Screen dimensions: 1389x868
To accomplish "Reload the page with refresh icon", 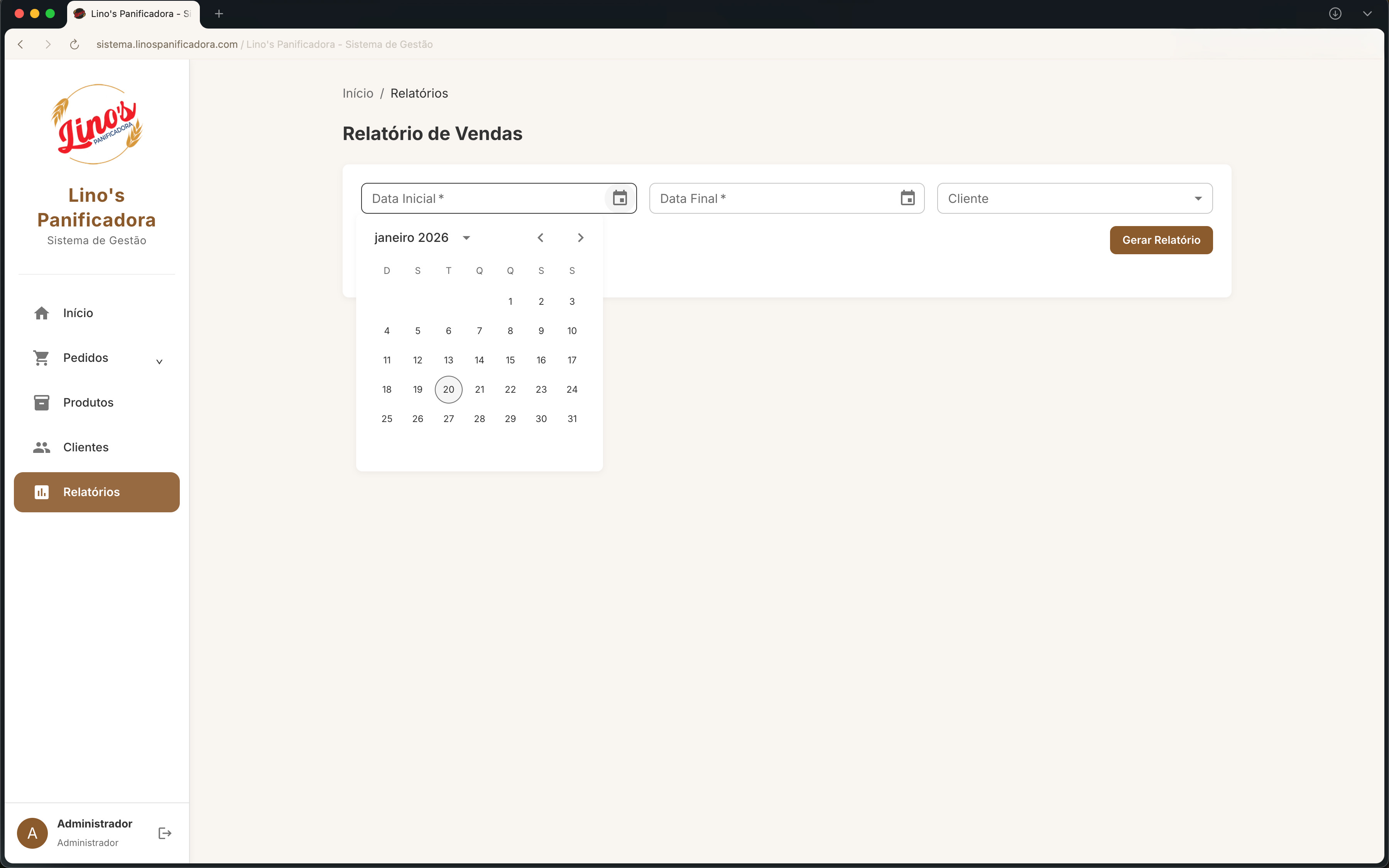I will tap(74, 44).
